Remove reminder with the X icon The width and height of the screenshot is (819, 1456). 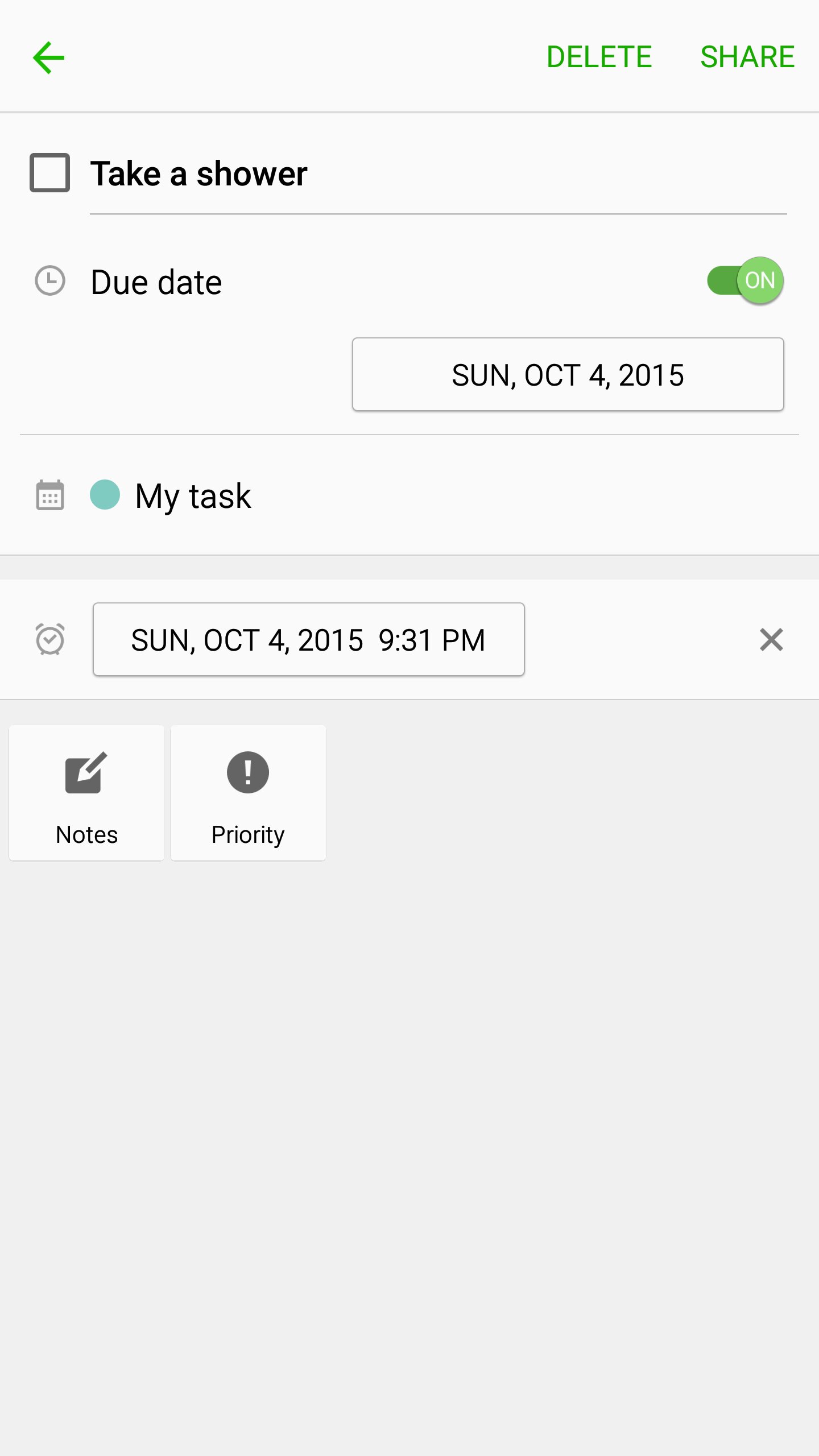pyautogui.click(x=771, y=640)
